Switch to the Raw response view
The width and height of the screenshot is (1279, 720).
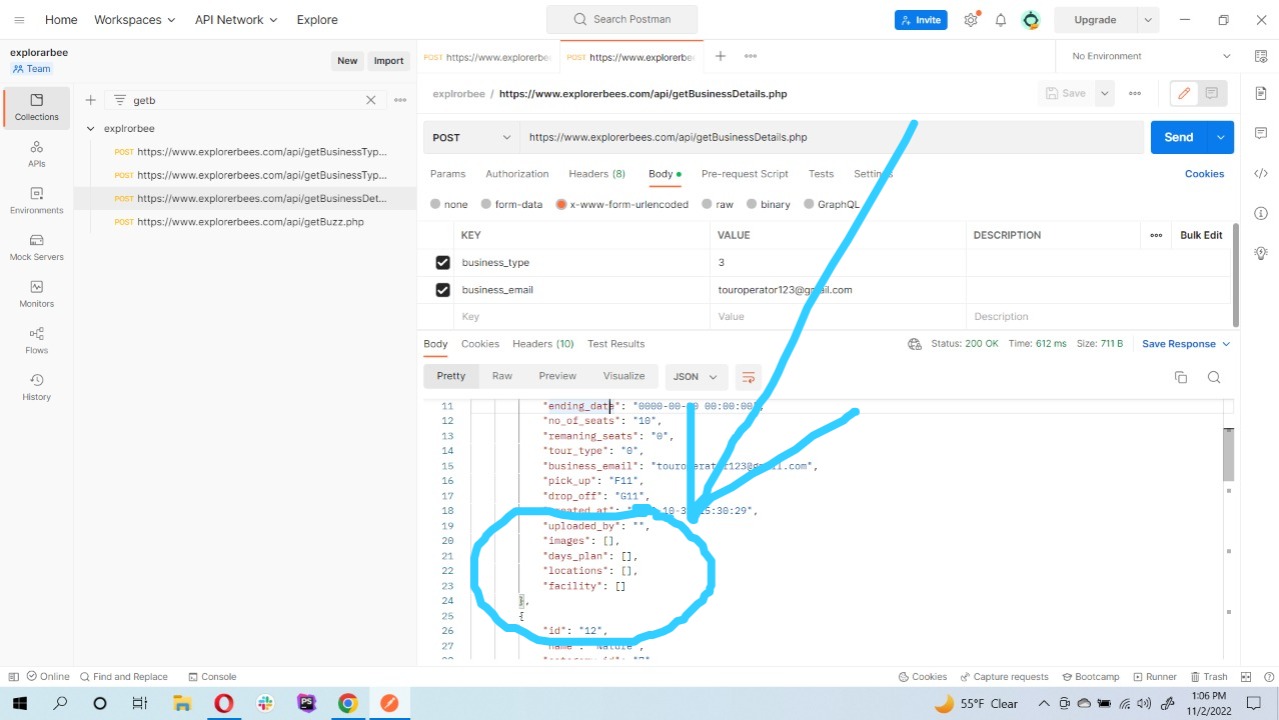tap(502, 376)
